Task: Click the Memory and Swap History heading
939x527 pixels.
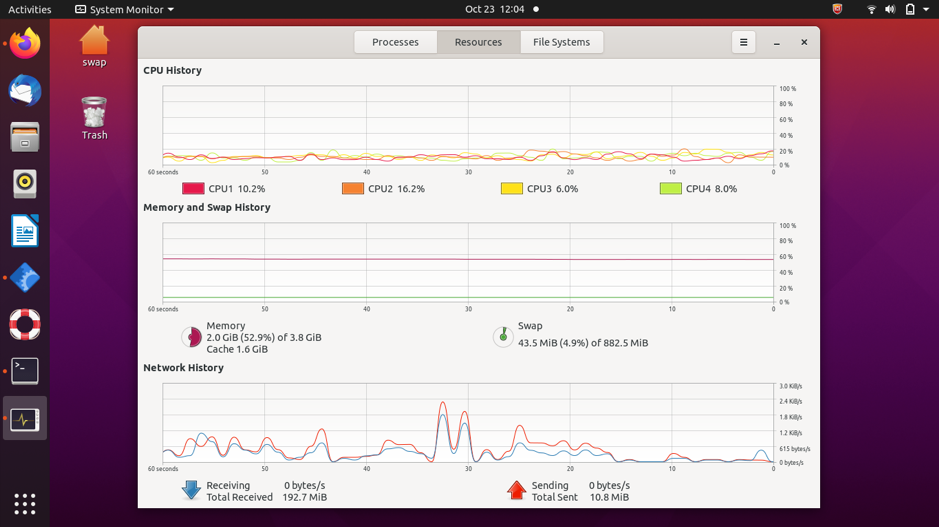Action: [207, 207]
